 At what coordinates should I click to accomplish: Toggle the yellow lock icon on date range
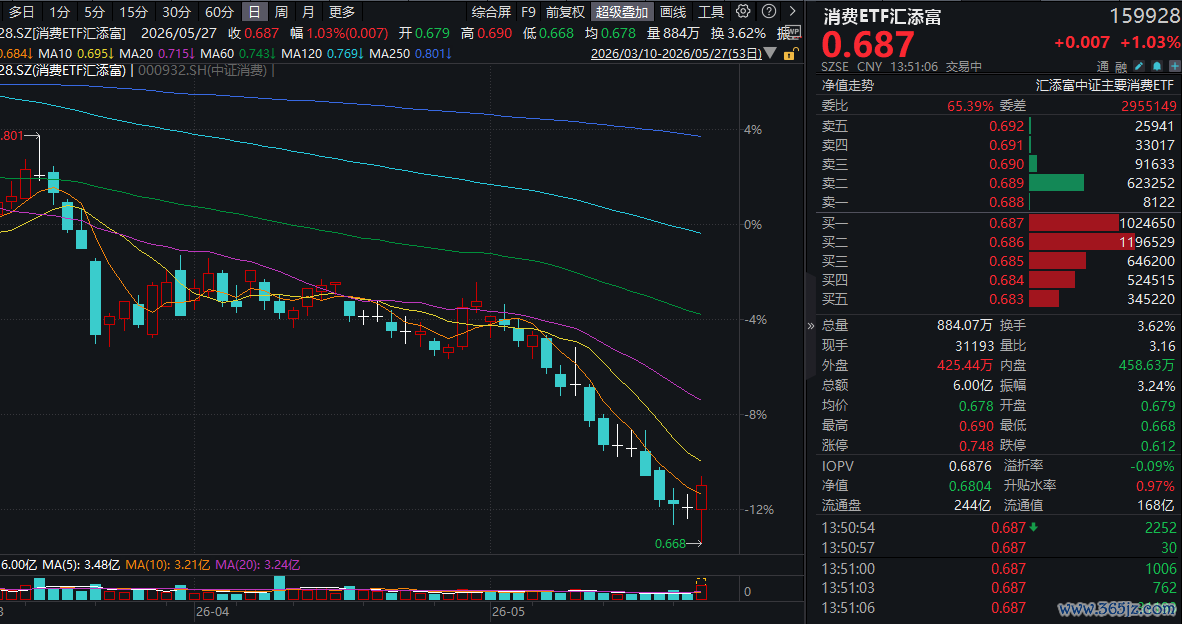[x=789, y=54]
